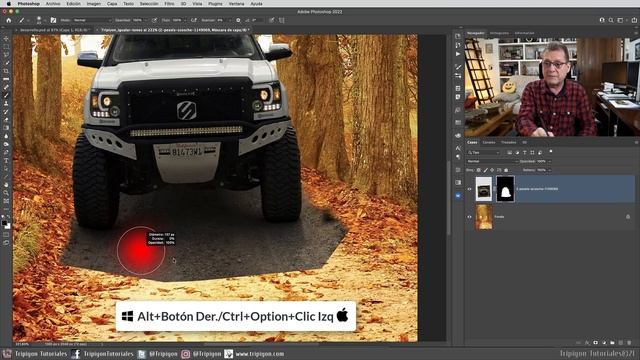This screenshot has height=360, width=640.
Task: Open the Capa menu
Action: pyautogui.click(x=112, y=4)
